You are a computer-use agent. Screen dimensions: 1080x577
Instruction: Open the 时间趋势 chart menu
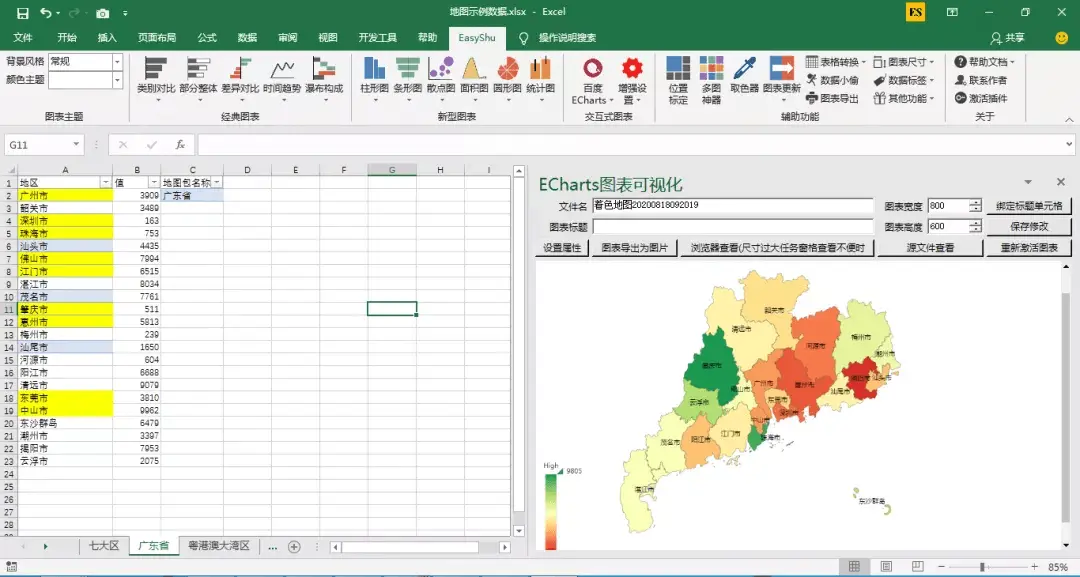(x=282, y=76)
